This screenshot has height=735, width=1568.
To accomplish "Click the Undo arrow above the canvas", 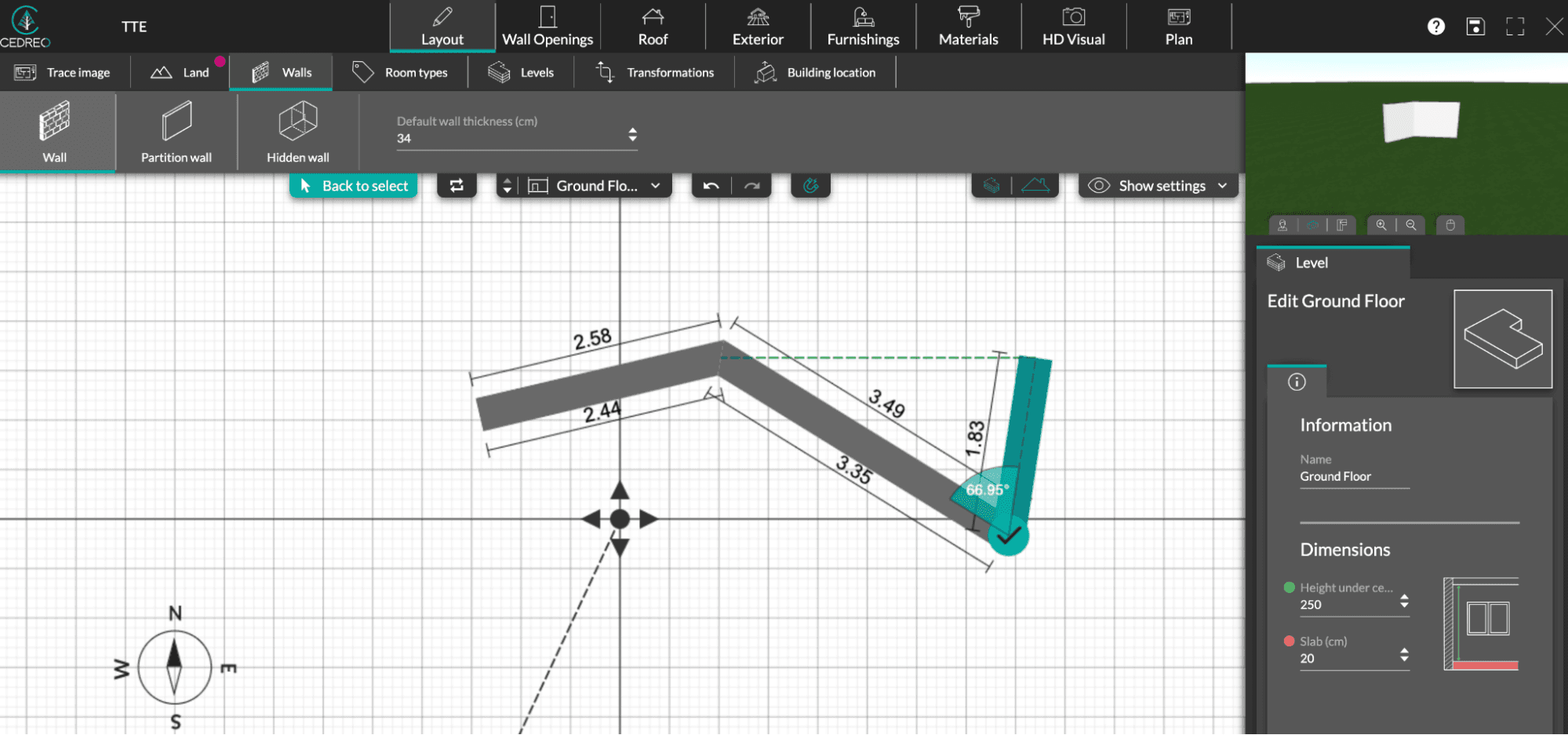I will [711, 185].
